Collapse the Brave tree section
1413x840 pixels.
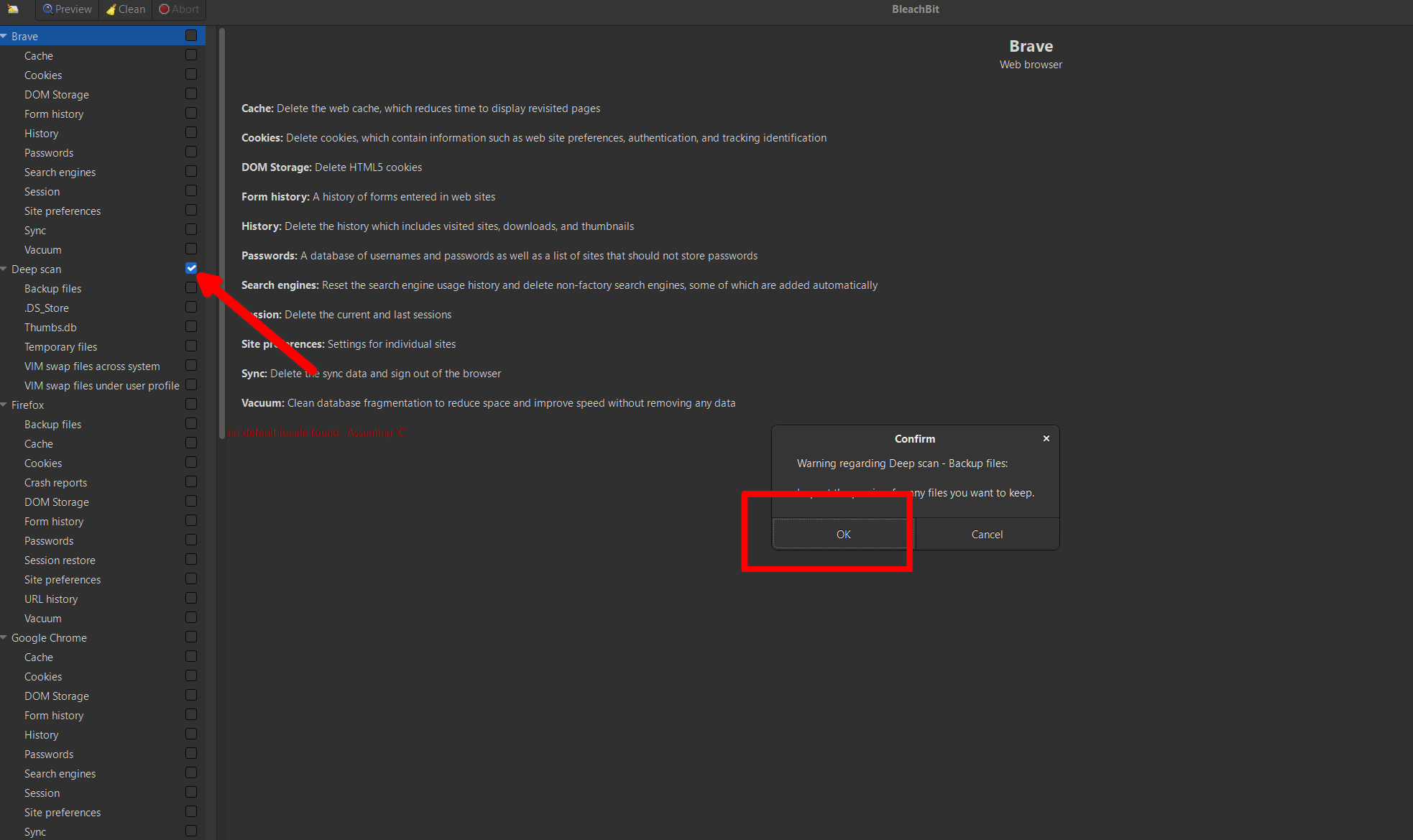pyautogui.click(x=4, y=35)
